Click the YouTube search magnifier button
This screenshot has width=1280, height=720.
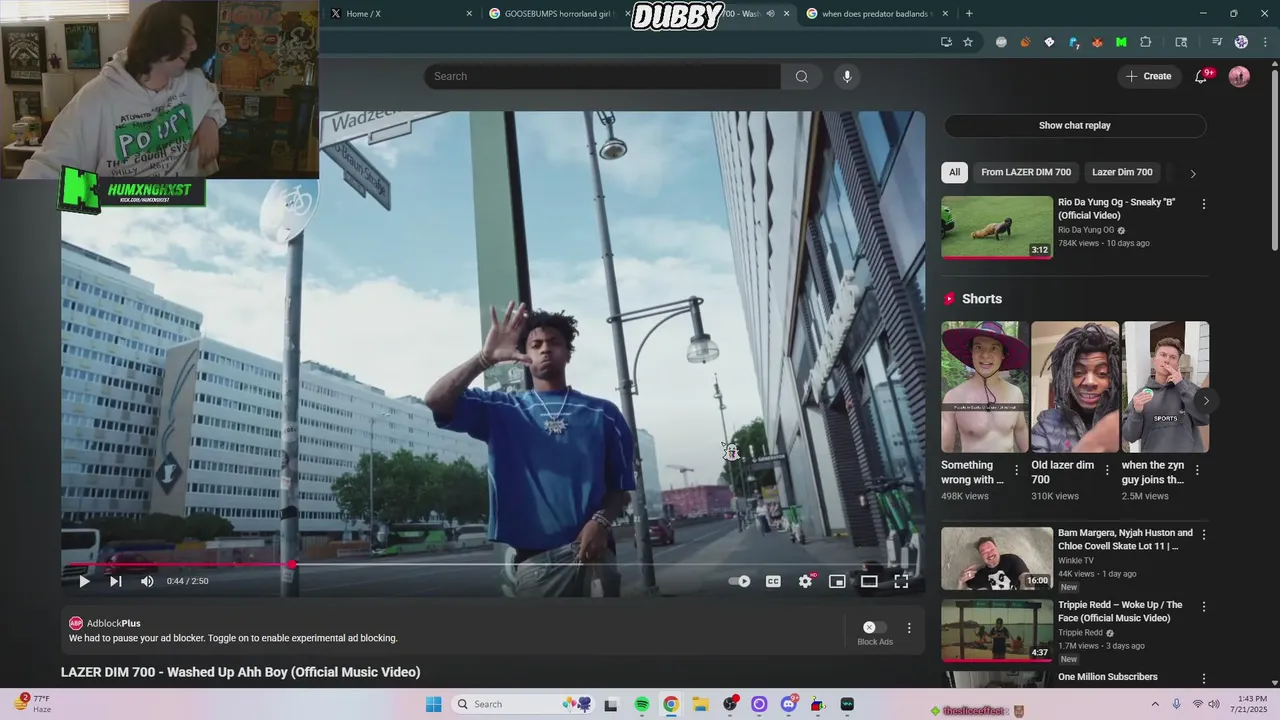click(x=802, y=77)
